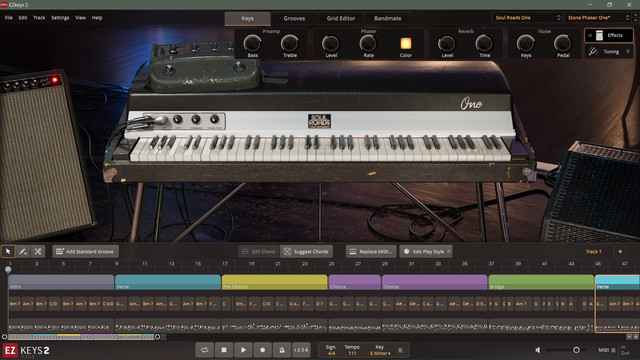Image resolution: width=640 pixels, height=360 pixels.
Task: Click the Suggest Chords button
Action: click(x=307, y=251)
